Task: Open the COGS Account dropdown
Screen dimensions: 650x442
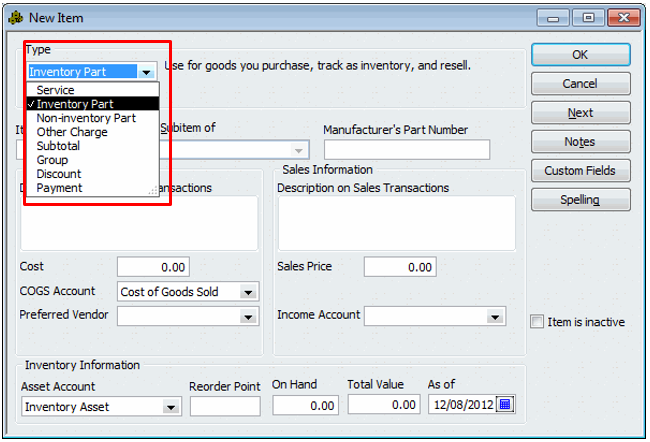Action: 248,292
